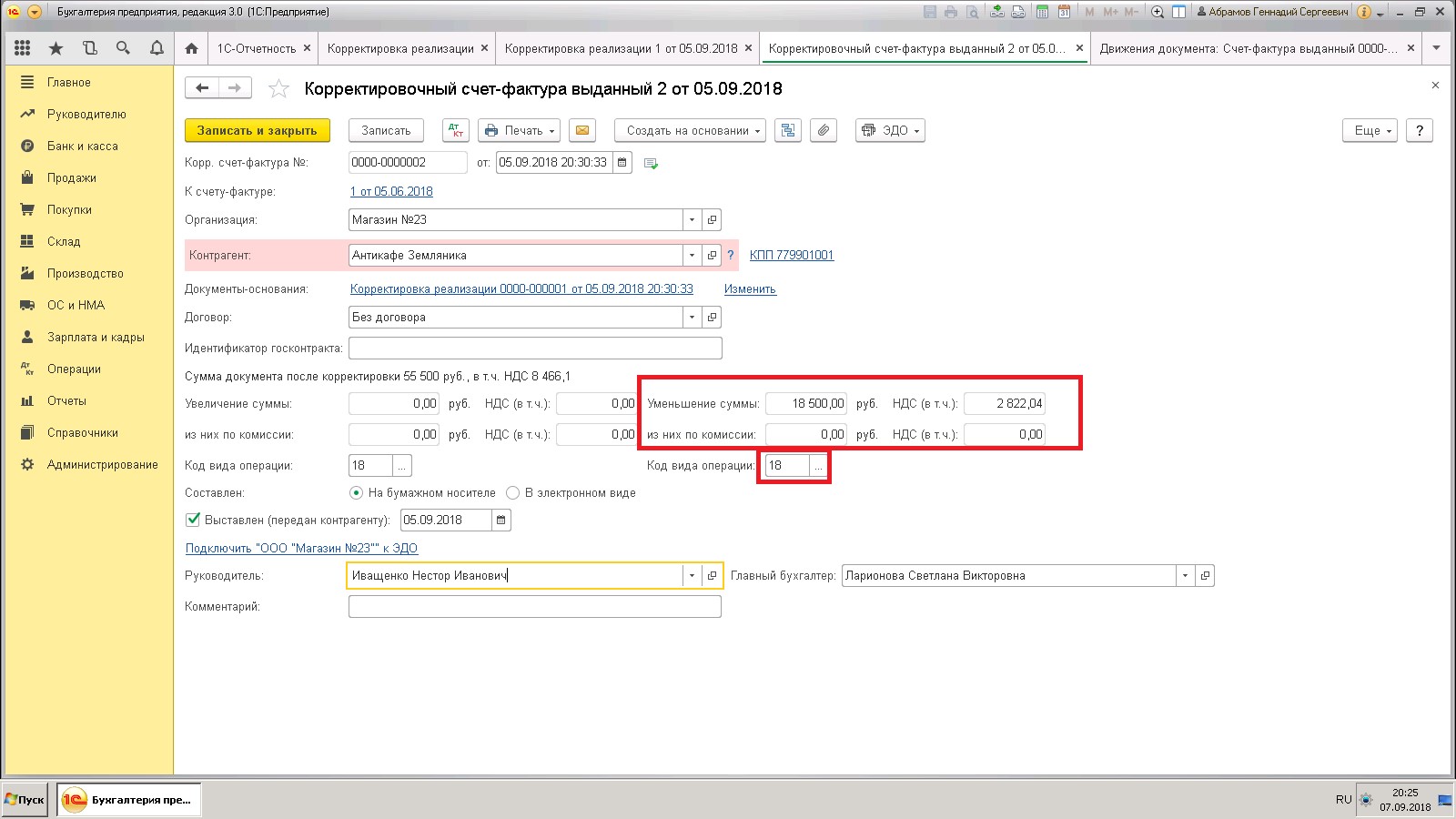Send document by email envelope icon

pyautogui.click(x=582, y=130)
